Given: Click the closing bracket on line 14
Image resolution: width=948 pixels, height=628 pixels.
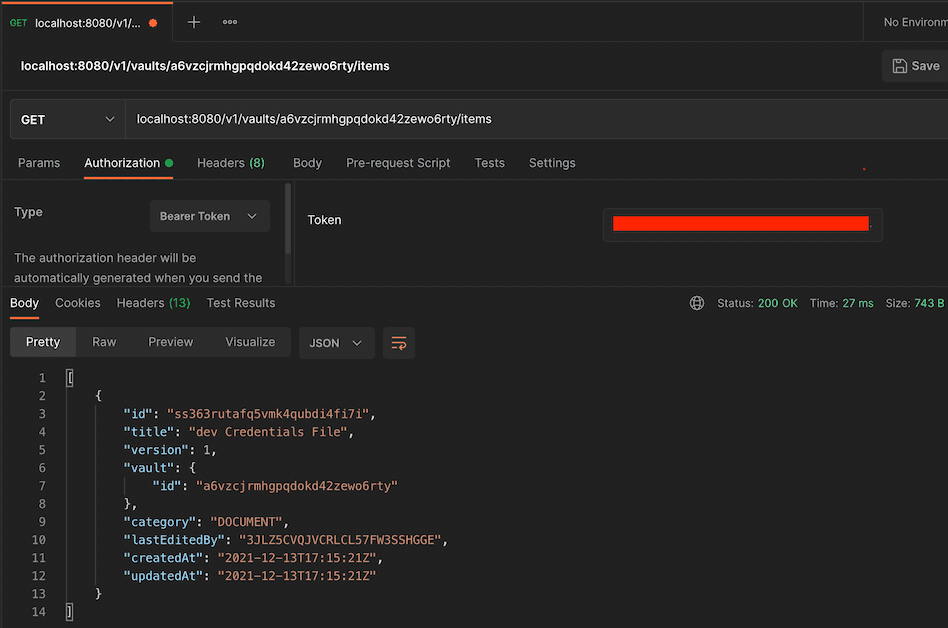Looking at the screenshot, I should pos(70,612).
